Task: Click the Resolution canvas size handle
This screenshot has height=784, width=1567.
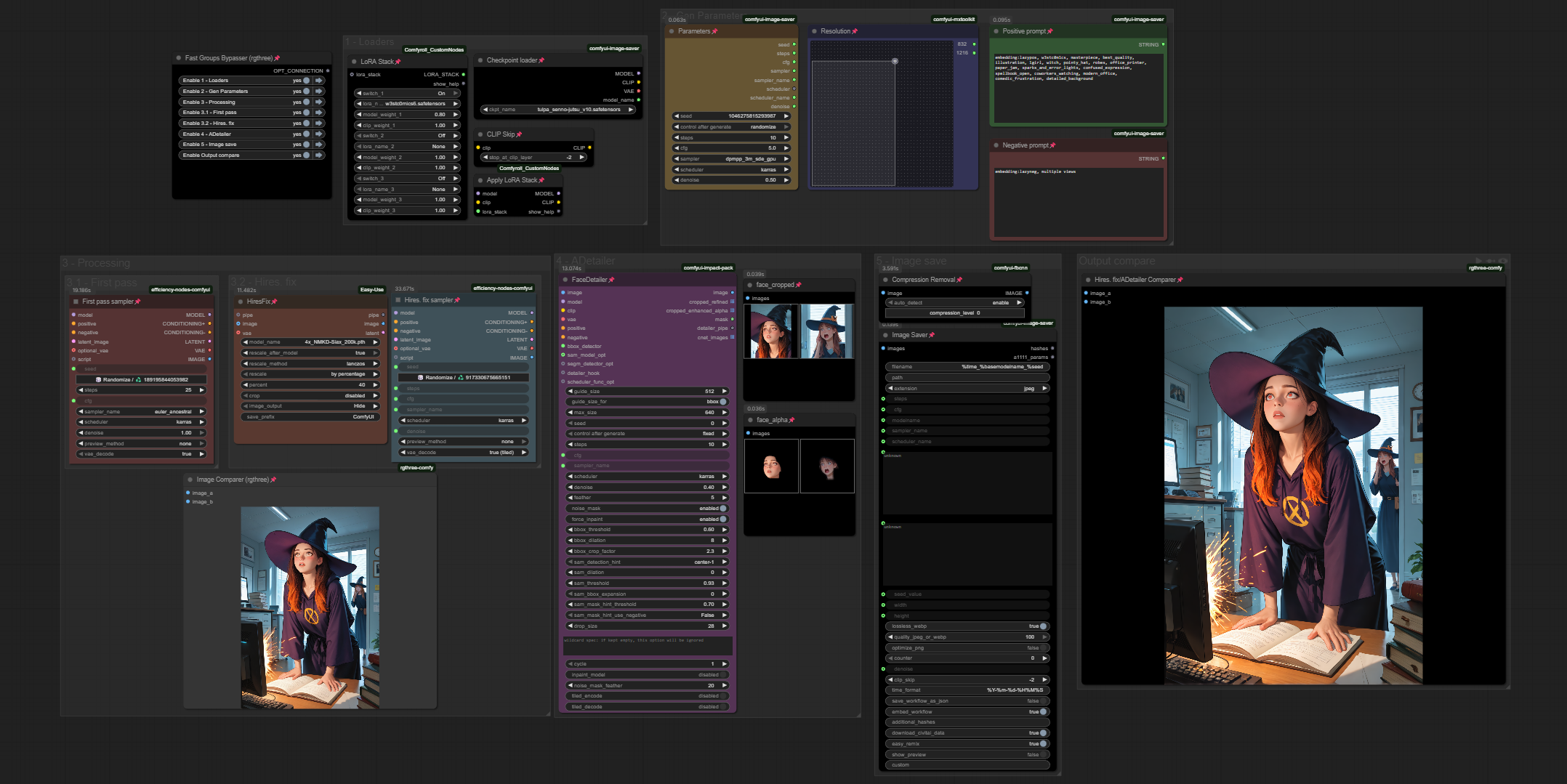Action: click(x=895, y=61)
